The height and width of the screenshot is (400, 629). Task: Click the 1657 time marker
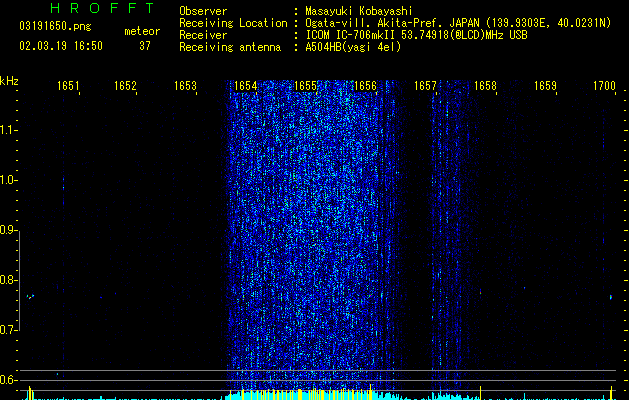point(425,86)
